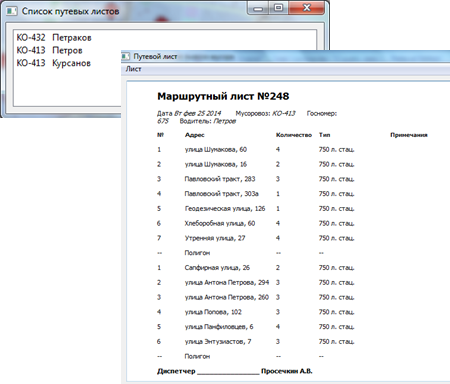The height and width of the screenshot is (384, 450).
Task: Click the Список путевых листов window icon
Action: click(12, 11)
